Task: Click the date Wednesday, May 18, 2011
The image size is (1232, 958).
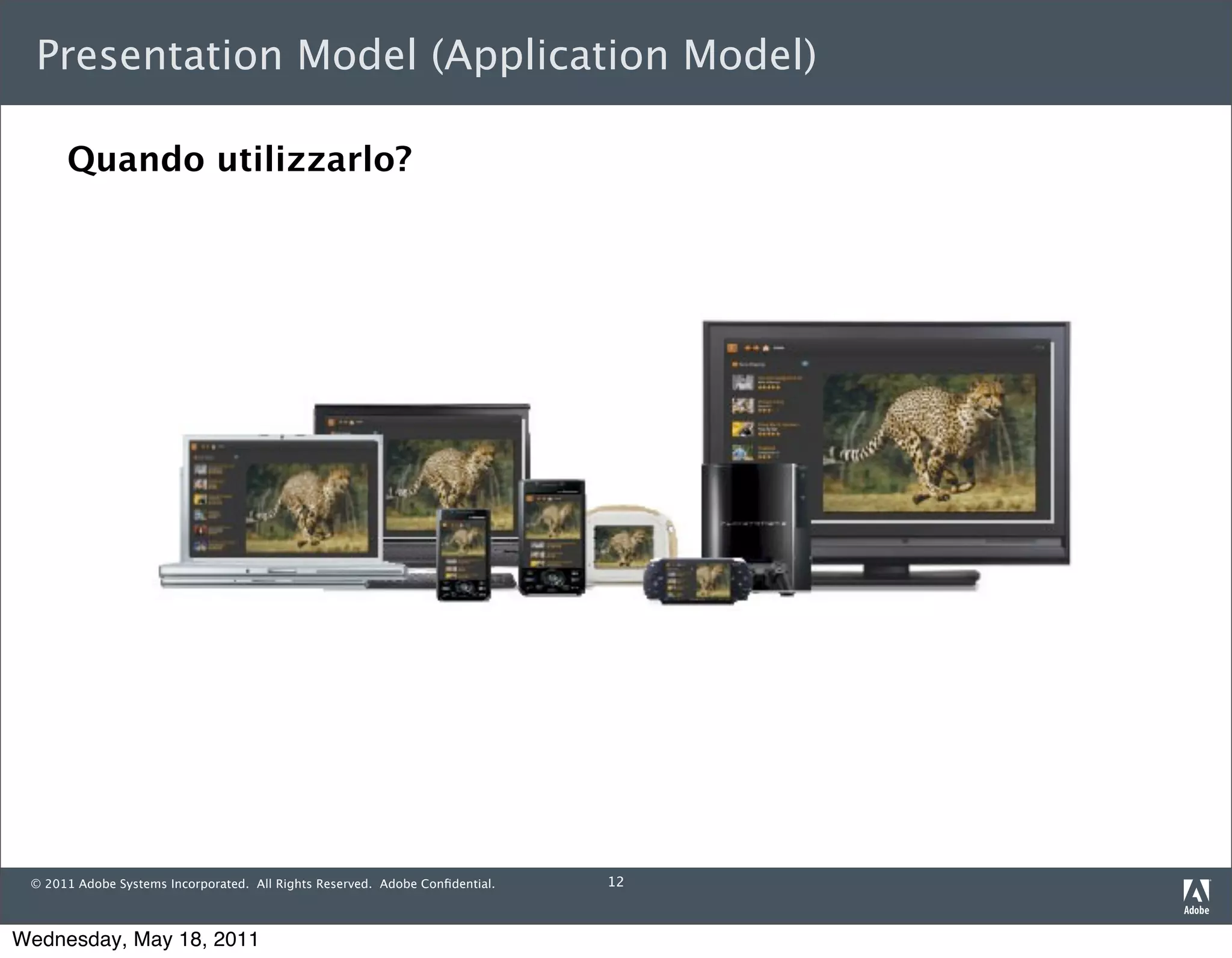Action: tap(135, 939)
